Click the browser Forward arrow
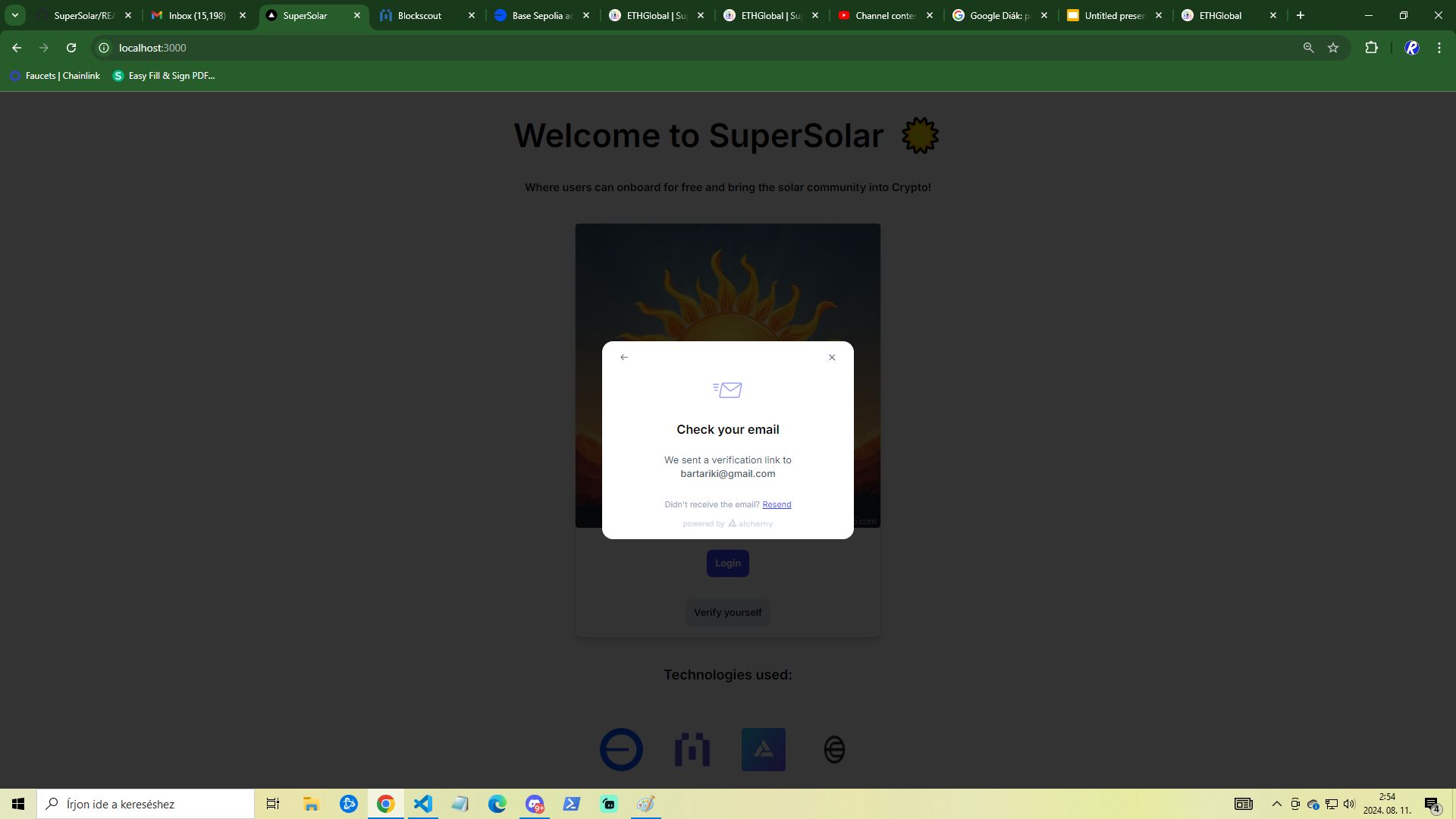The image size is (1456, 819). point(44,48)
